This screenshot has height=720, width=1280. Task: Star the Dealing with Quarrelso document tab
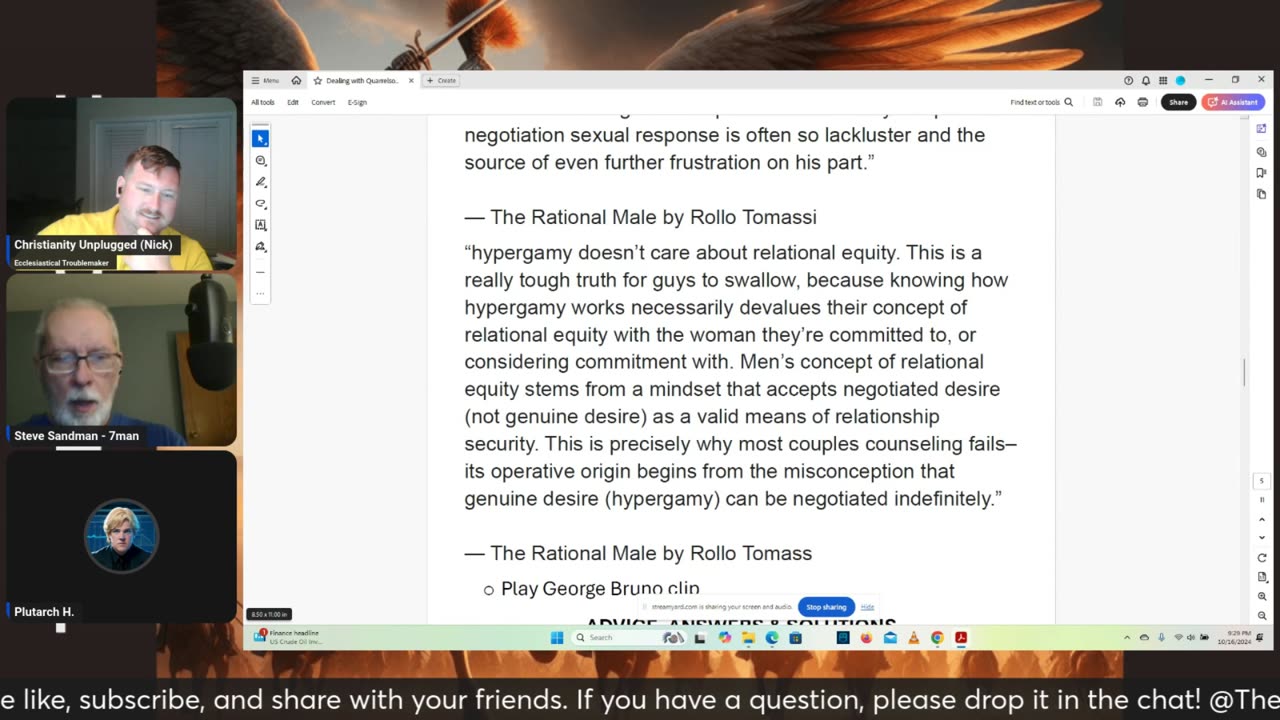318,80
